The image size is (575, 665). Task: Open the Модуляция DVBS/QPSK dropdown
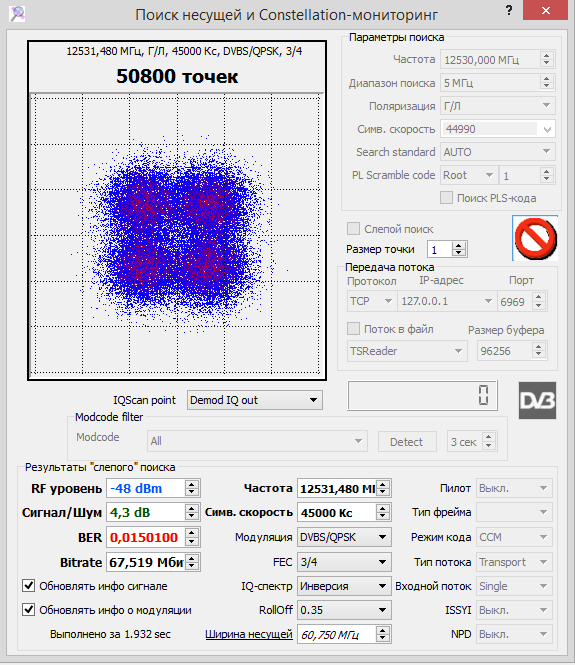click(x=344, y=537)
